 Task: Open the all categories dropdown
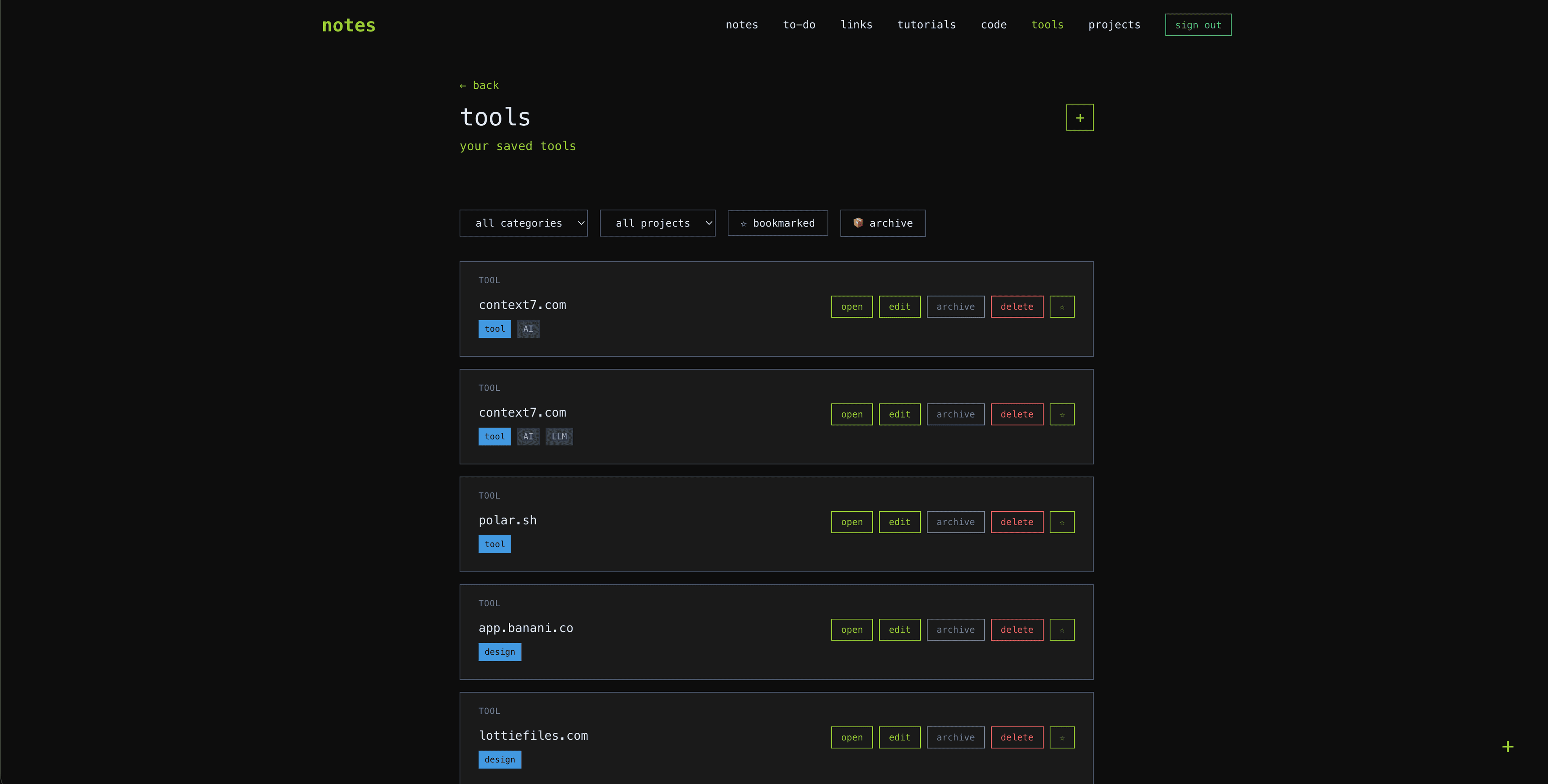pos(523,223)
